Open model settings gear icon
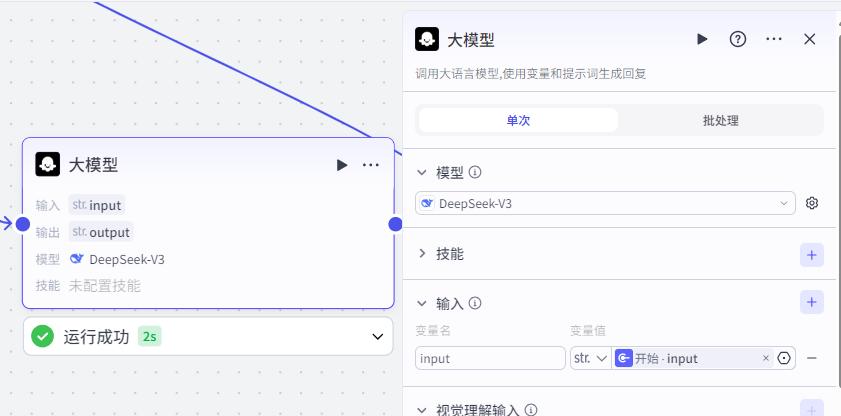Image resolution: width=841 pixels, height=416 pixels. click(x=812, y=203)
